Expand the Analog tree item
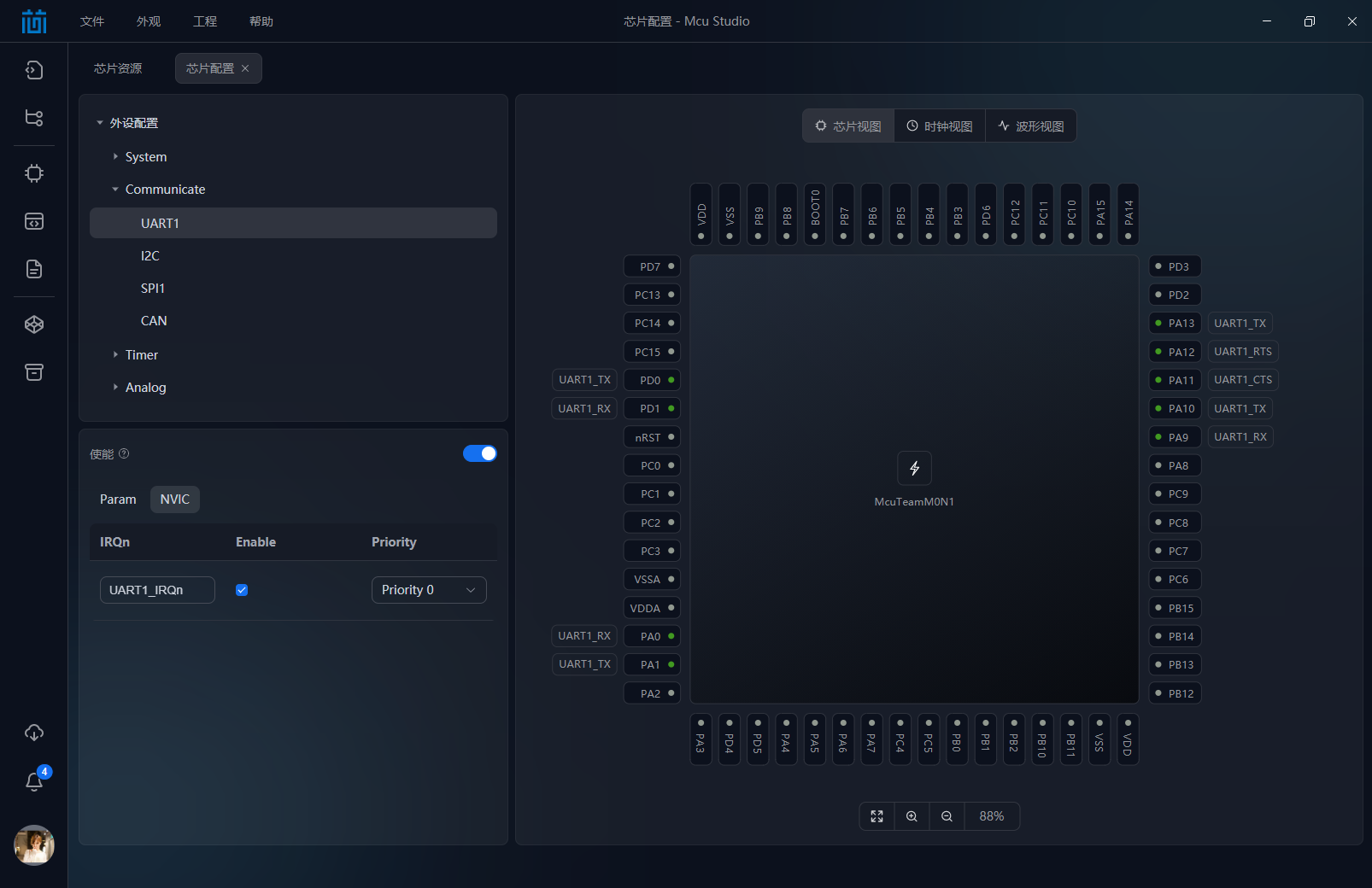1372x888 pixels. 117,387
